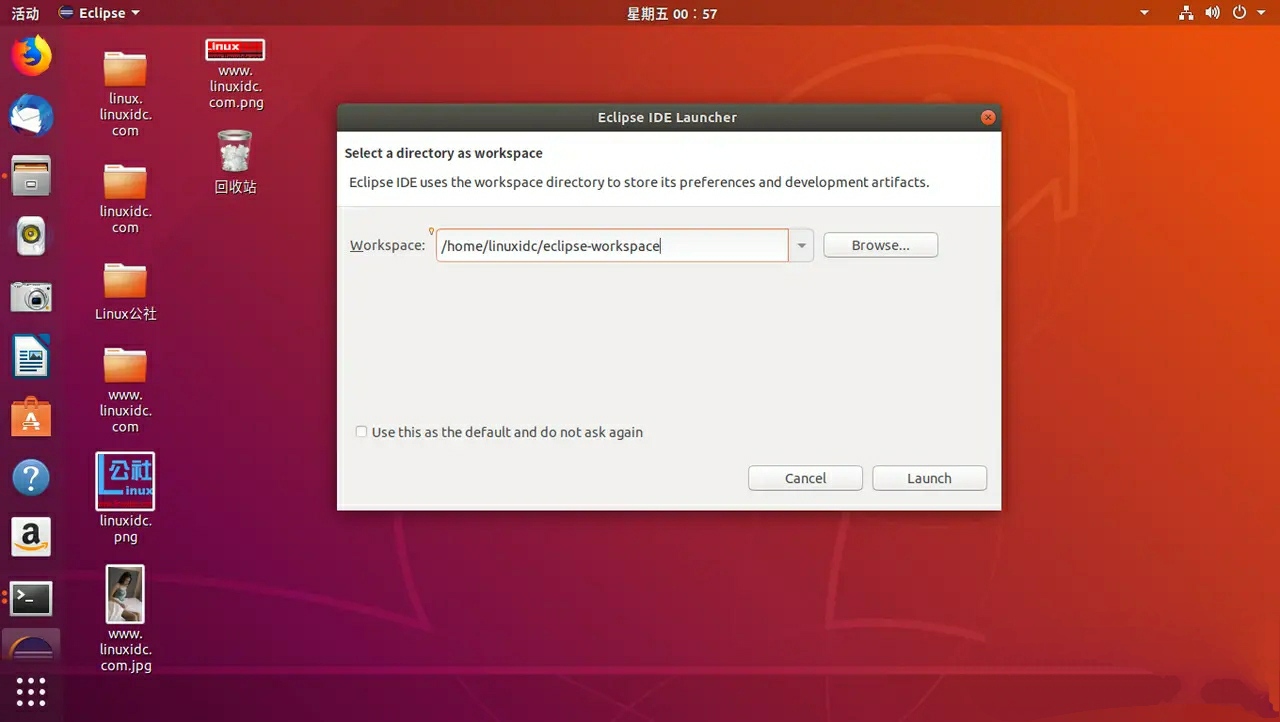The image size is (1280, 722).
Task: Open Terminal from the dock
Action: click(x=31, y=598)
